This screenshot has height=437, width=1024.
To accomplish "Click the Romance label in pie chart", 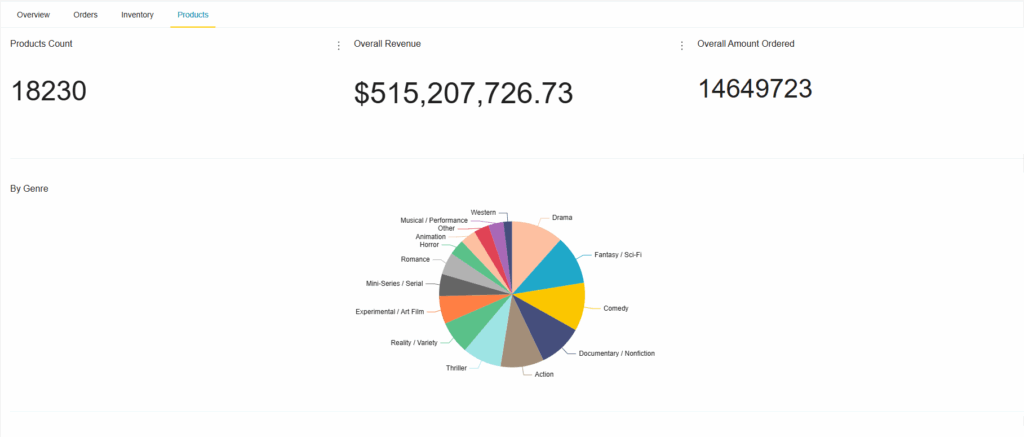I will pyautogui.click(x=415, y=259).
